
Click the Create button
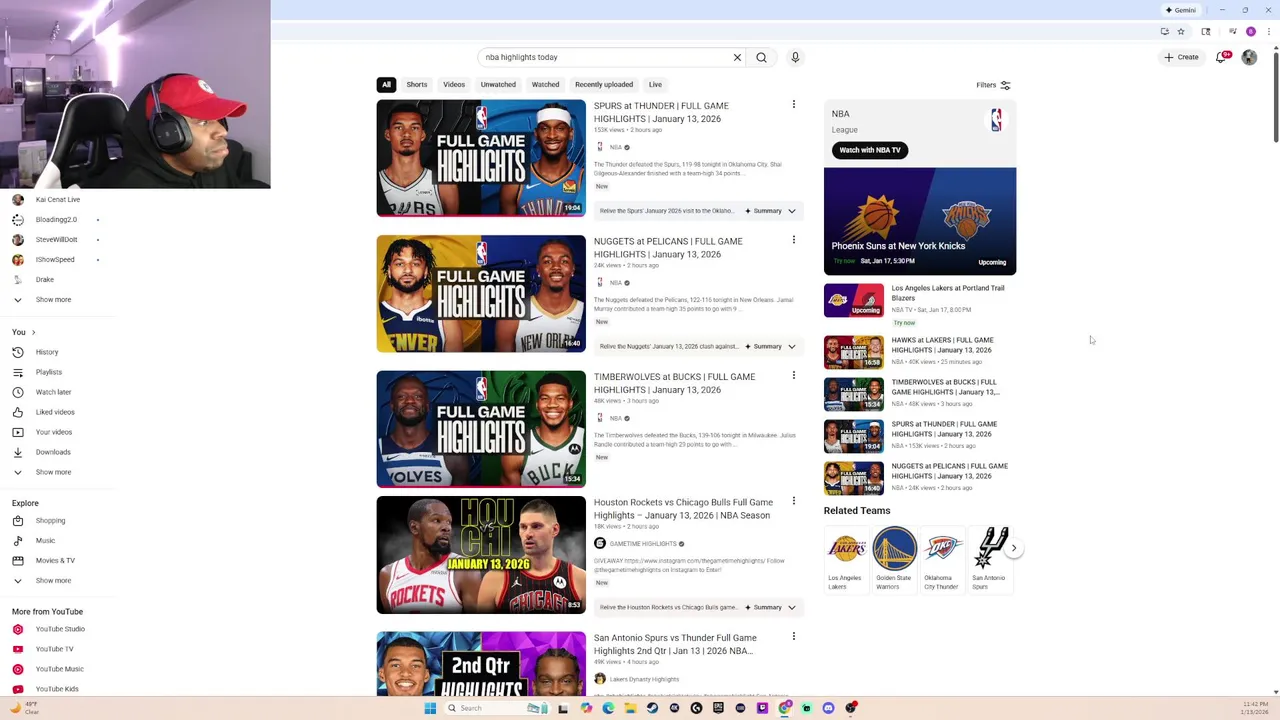point(1181,57)
